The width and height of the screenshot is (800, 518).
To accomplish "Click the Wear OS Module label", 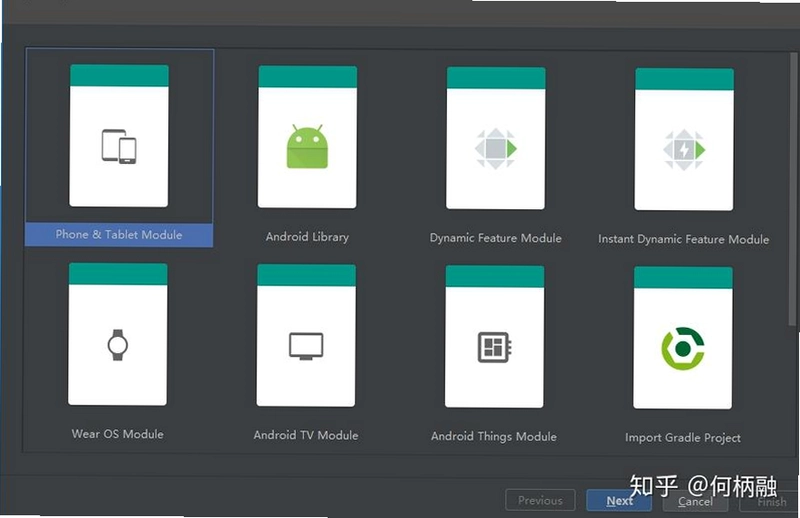I will point(118,434).
